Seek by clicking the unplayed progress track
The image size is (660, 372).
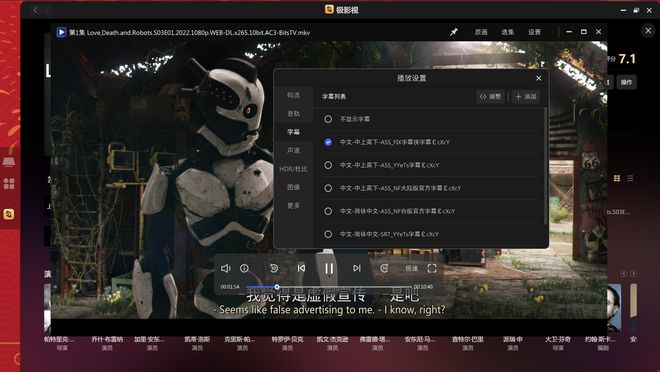pyautogui.click(x=345, y=287)
